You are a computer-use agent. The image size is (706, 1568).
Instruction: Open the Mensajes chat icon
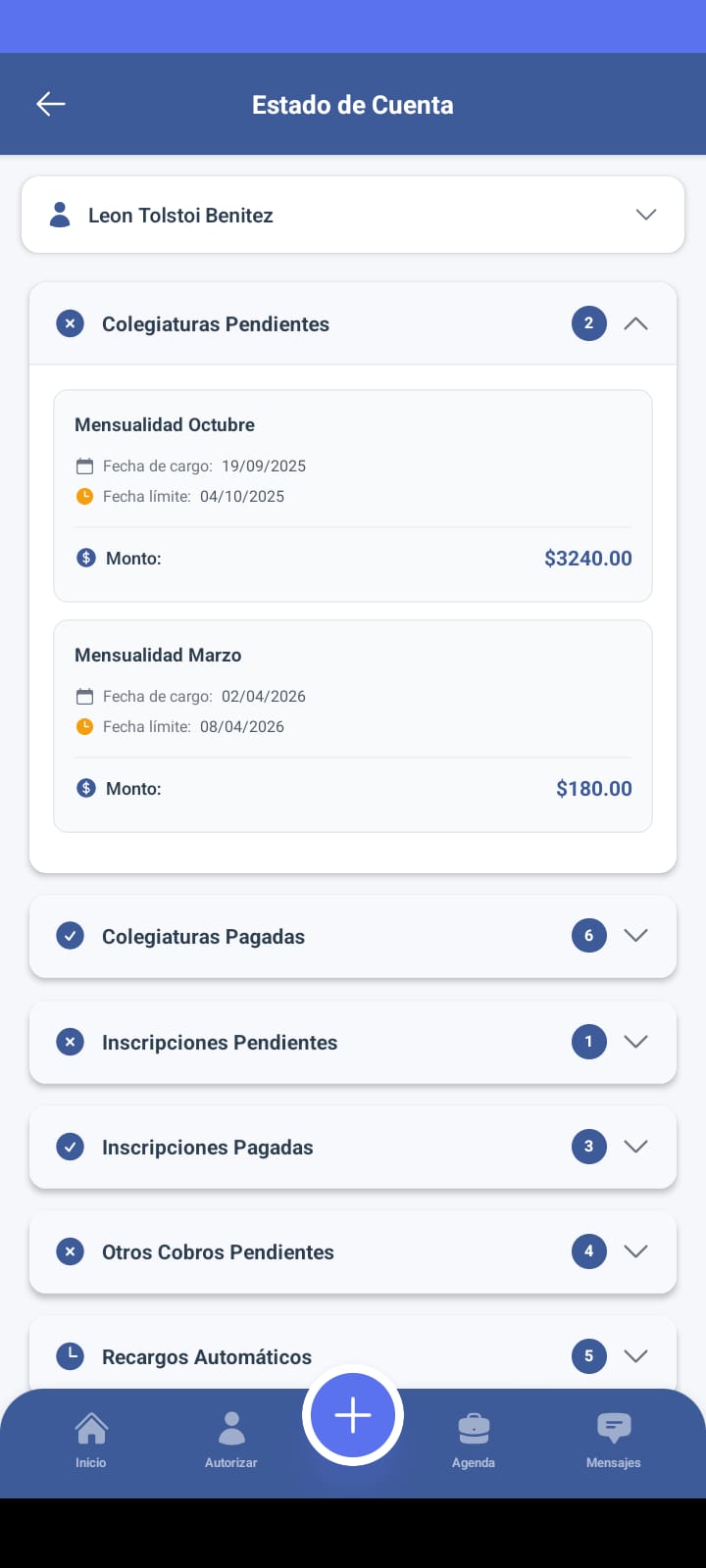pyautogui.click(x=614, y=1429)
